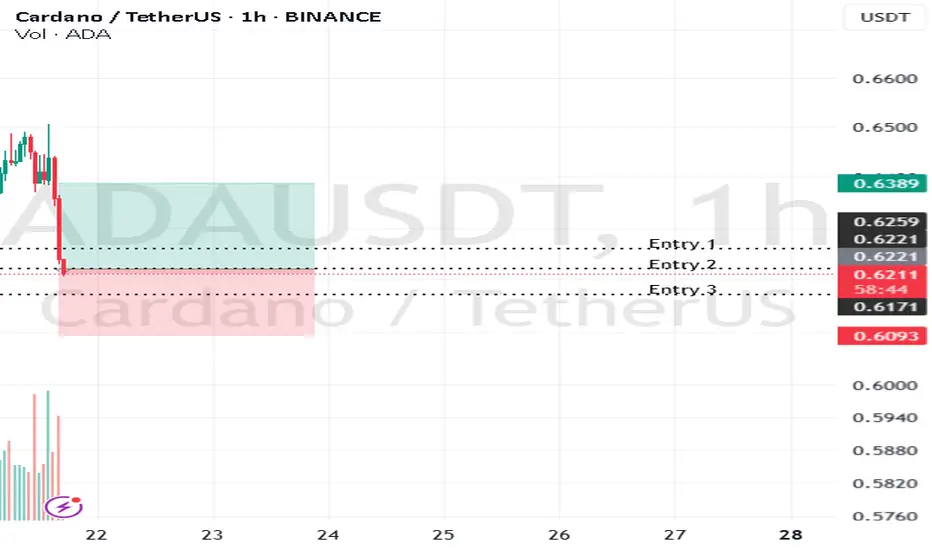Click date 22 on the time axis

(x=96, y=535)
